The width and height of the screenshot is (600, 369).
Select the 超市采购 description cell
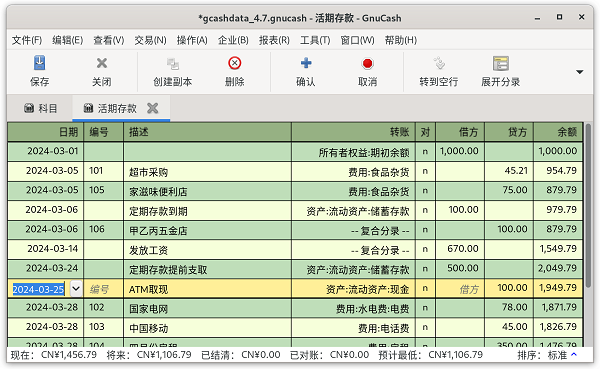(207, 171)
